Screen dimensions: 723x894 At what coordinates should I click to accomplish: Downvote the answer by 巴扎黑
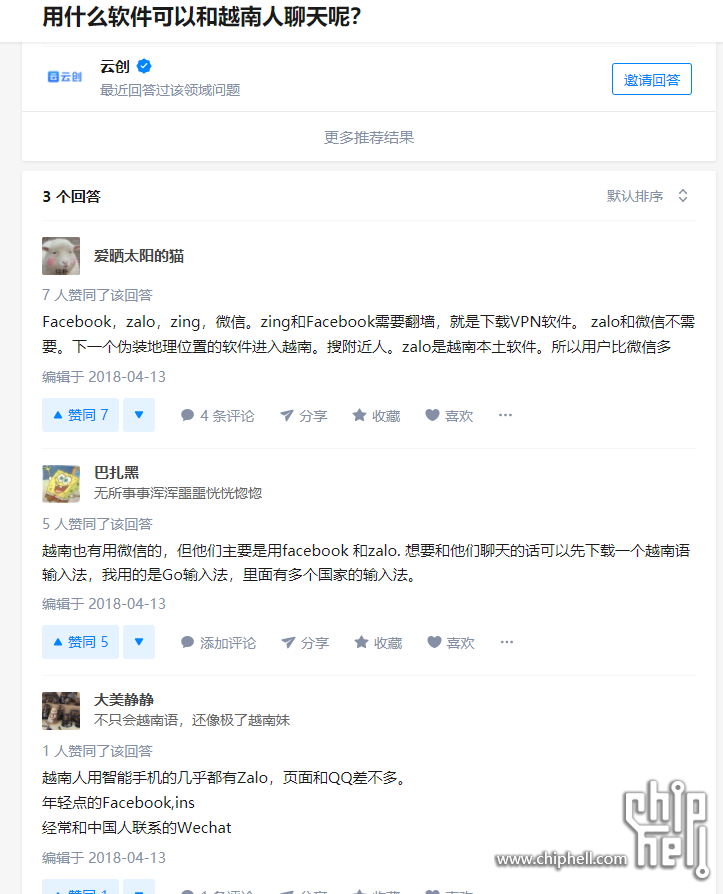click(139, 642)
